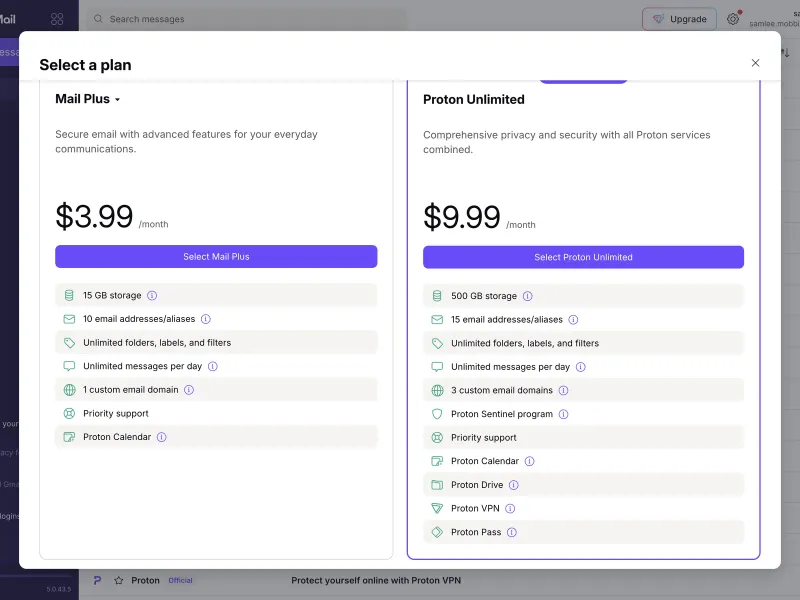The image size is (800, 600).
Task: Show info for 500 GB storage
Action: click(x=528, y=296)
